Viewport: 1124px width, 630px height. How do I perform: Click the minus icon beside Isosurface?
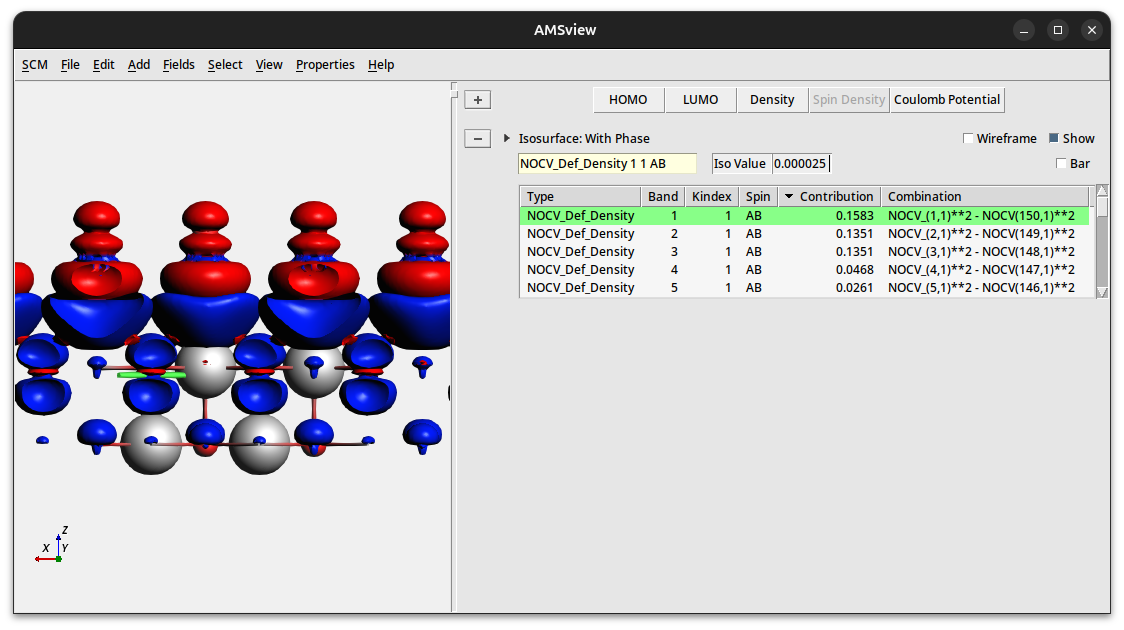[478, 139]
